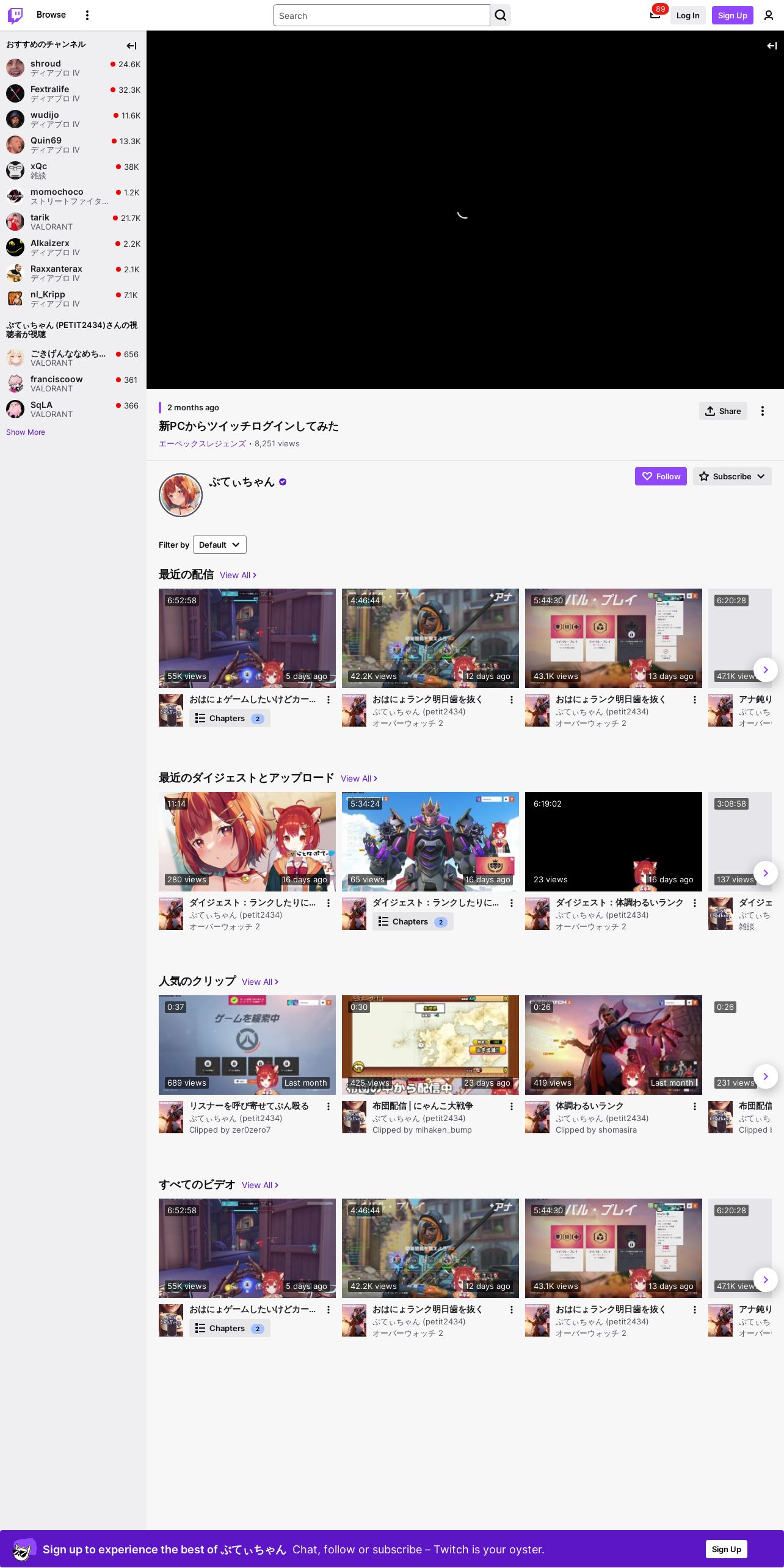Viewport: 784px width, 1568px height.
Task: Open options for おはにょゲームしたいけど video in 最近の配信
Action: [328, 700]
